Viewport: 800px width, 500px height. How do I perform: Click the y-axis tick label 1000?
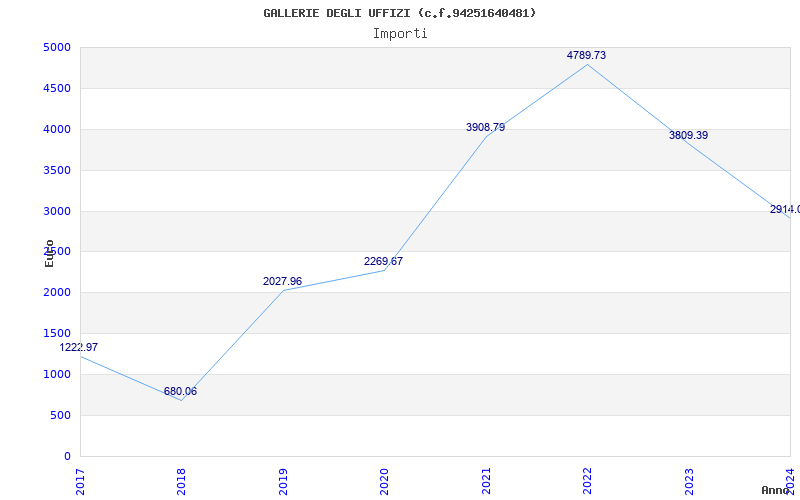click(x=57, y=374)
